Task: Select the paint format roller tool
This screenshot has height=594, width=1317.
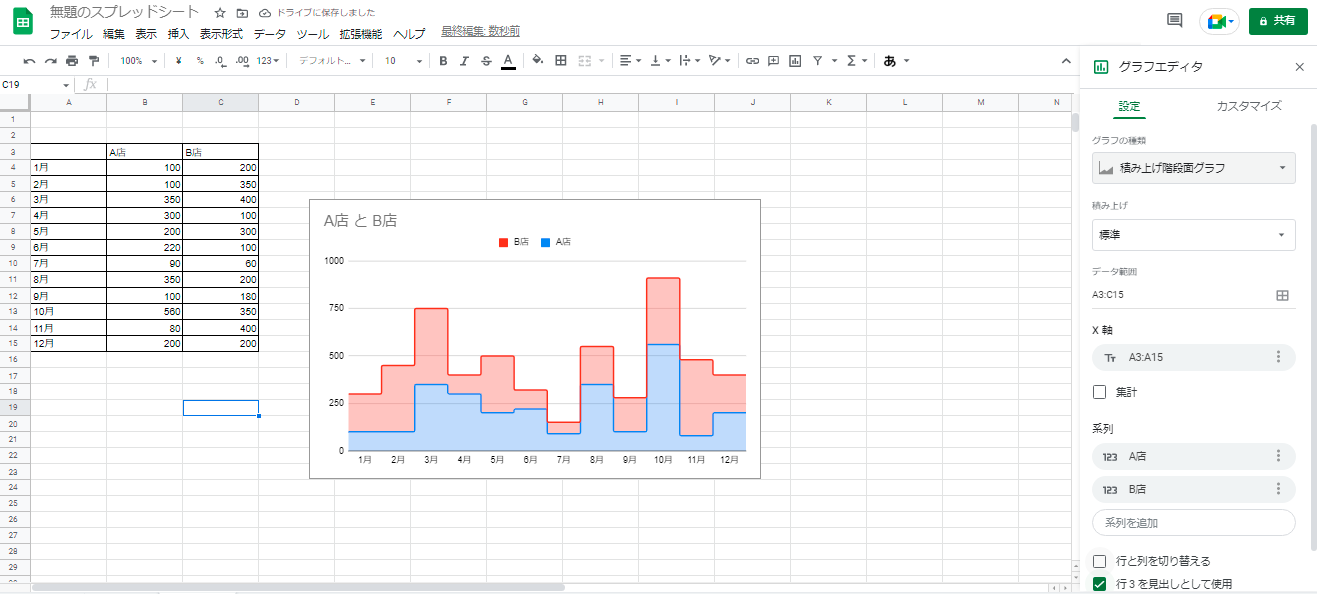Action: [94, 61]
